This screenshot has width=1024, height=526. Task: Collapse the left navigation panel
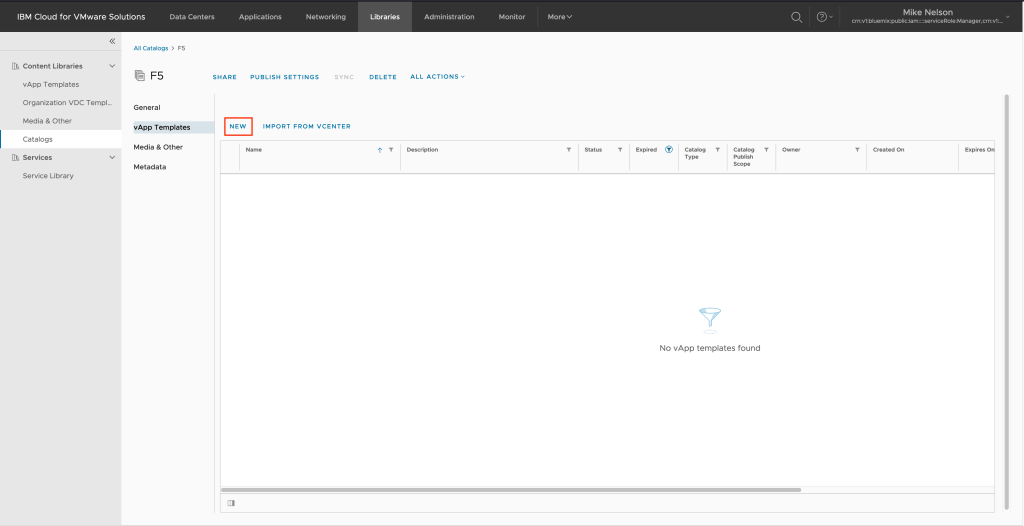(x=112, y=40)
